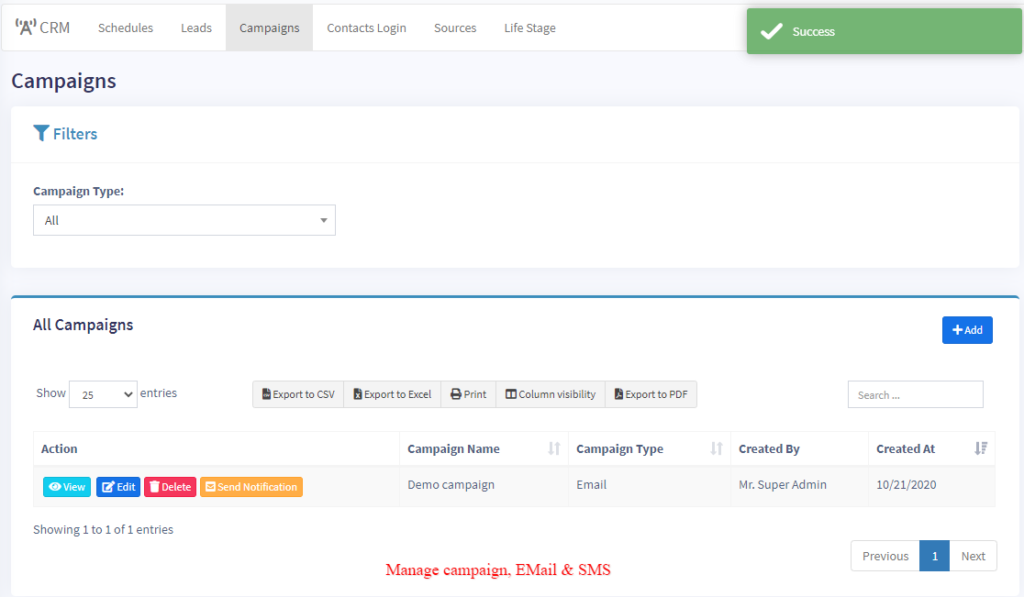Switch to the Schedules tab

coord(125,28)
